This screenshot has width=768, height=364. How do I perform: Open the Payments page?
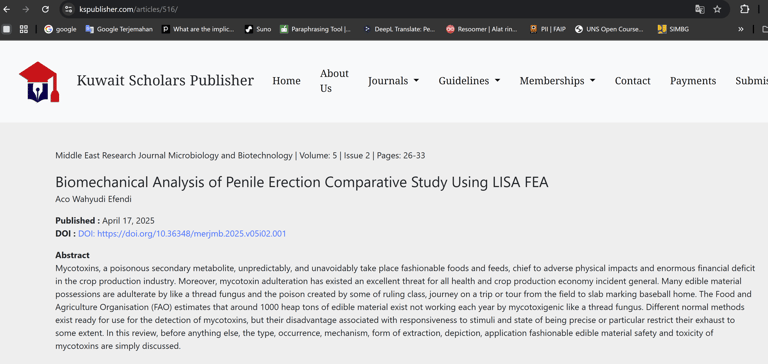(693, 81)
